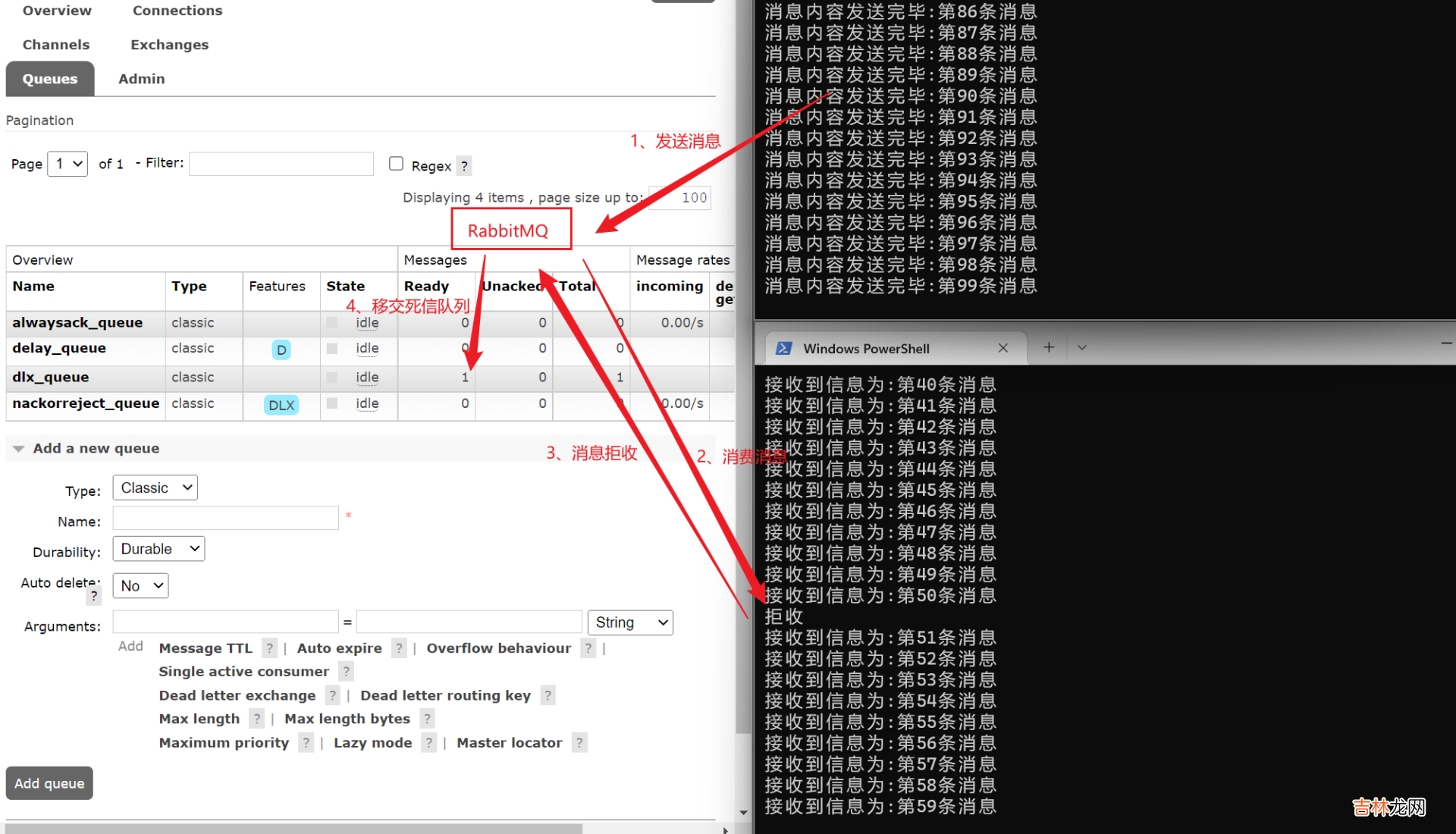Click the Dead letter routing key link

click(445, 695)
